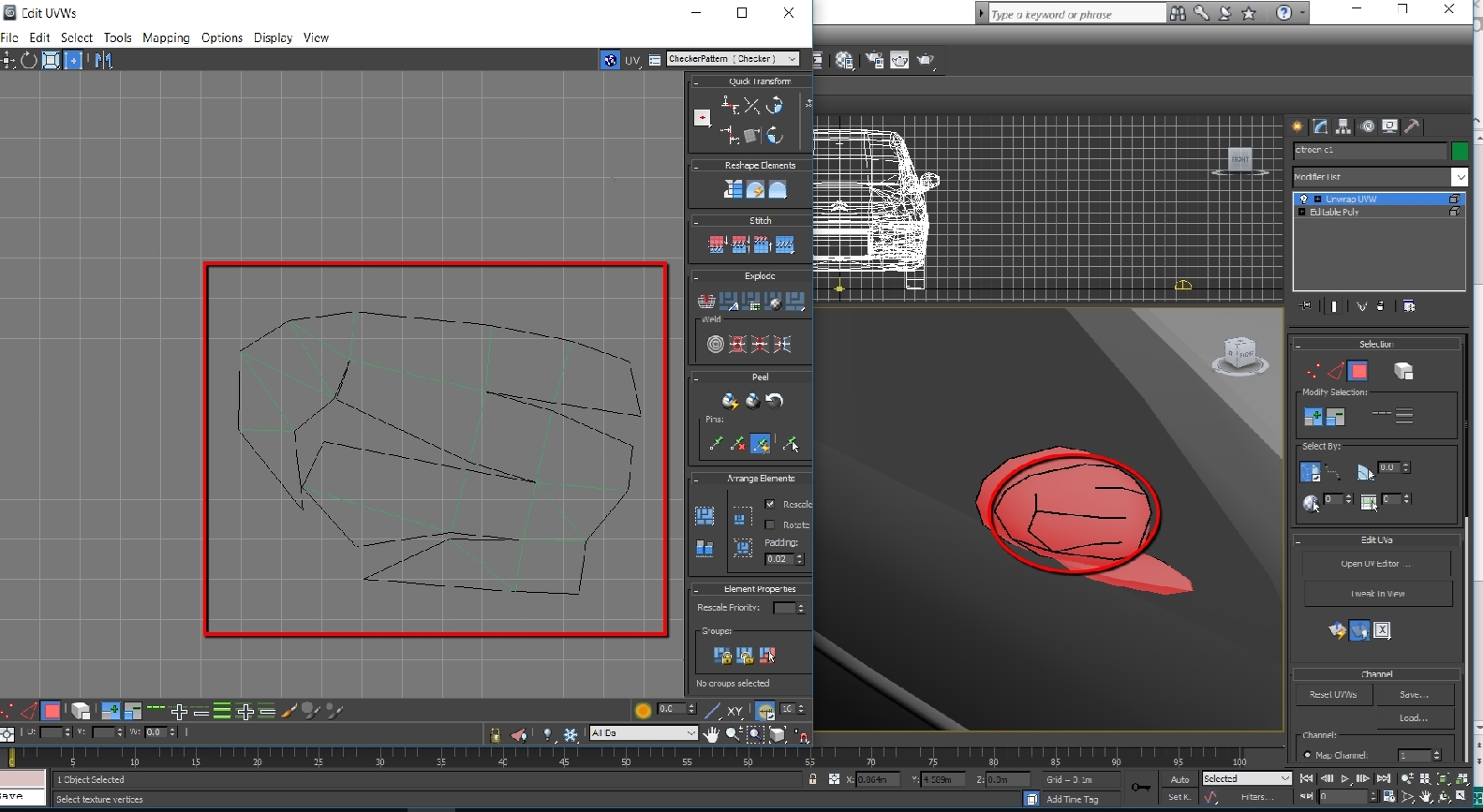1483x812 pixels.
Task: Click the Open UV Editor button
Action: (1375, 564)
